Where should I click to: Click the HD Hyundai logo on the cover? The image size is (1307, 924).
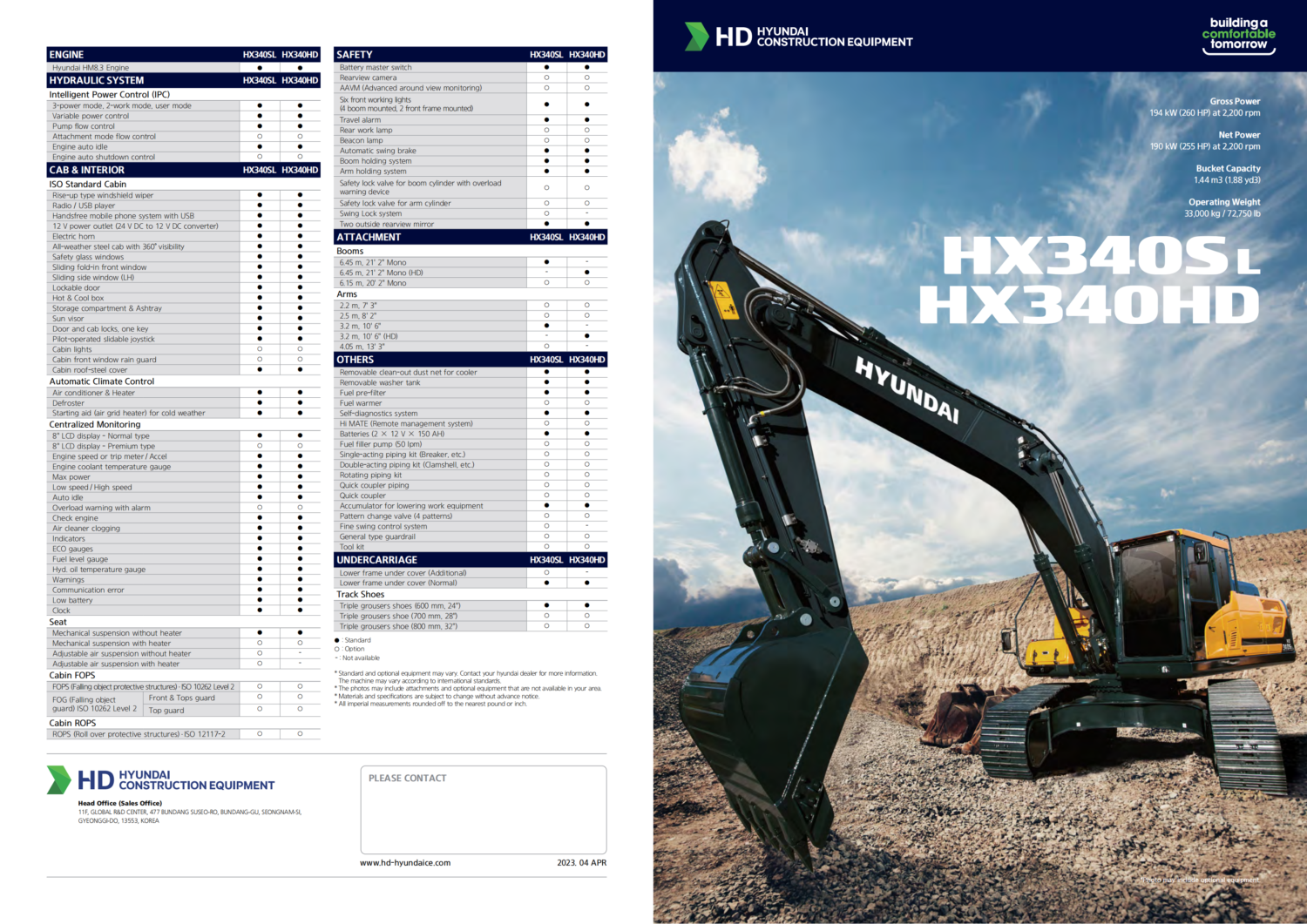point(798,37)
